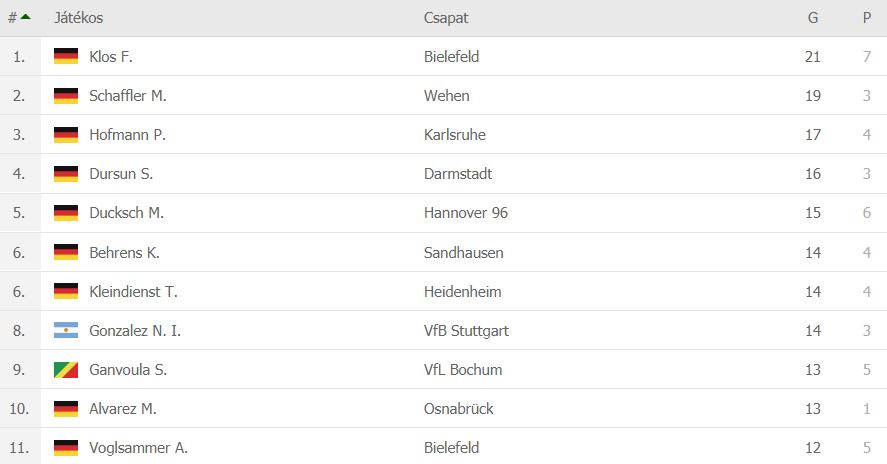
Task: Click the flag icon next to Dursun S.
Action: 66,174
